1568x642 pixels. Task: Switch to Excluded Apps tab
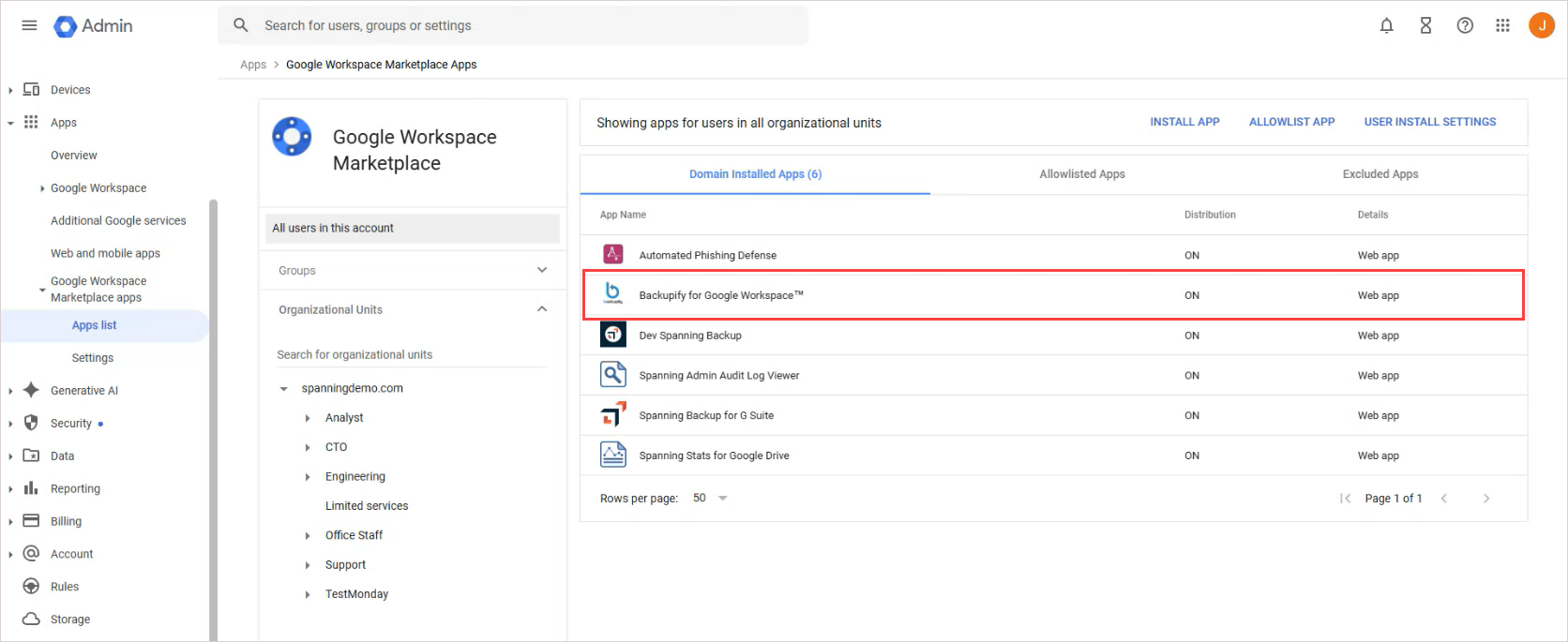(1380, 174)
